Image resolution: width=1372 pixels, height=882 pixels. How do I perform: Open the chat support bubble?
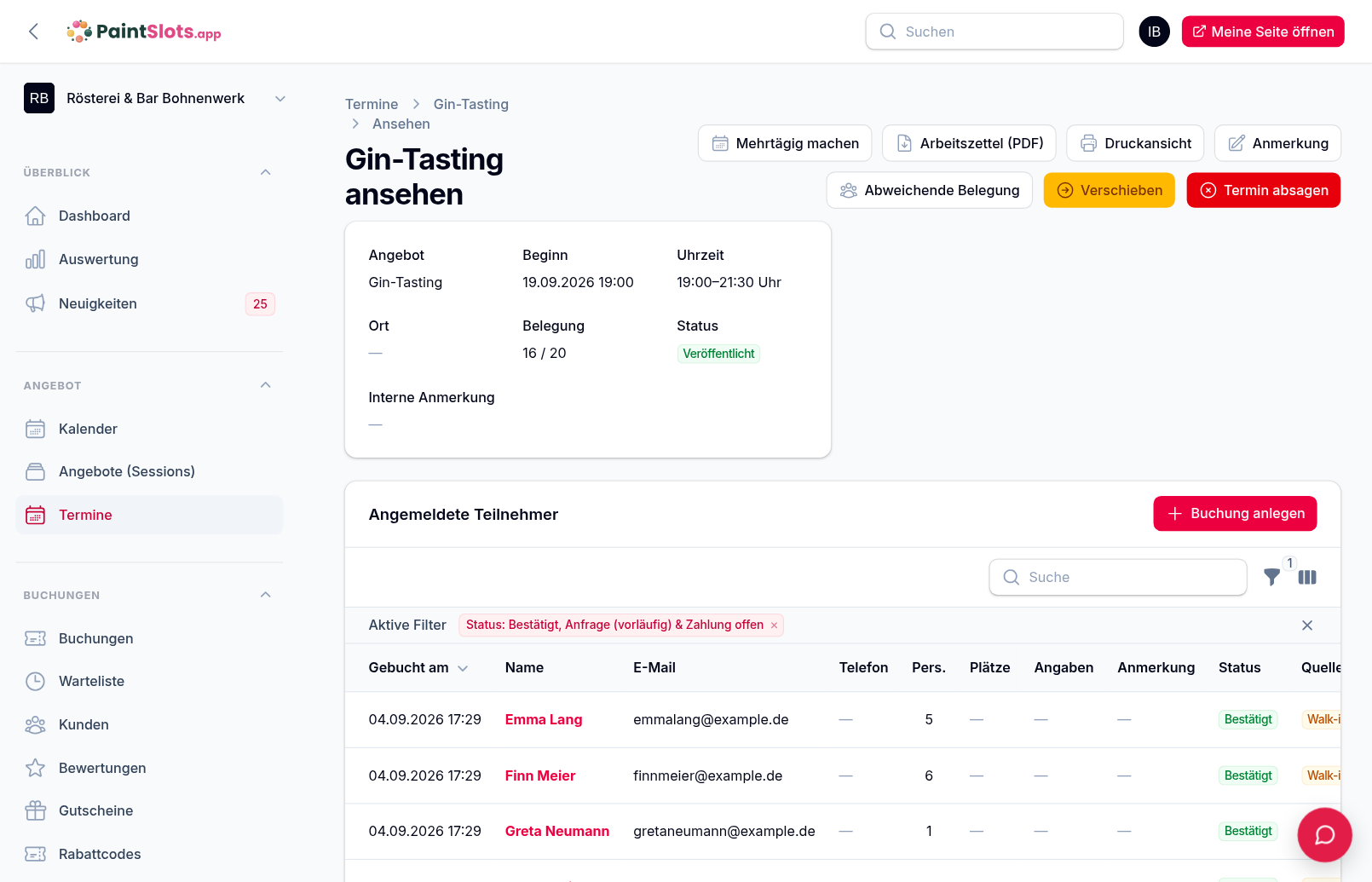pos(1324,835)
